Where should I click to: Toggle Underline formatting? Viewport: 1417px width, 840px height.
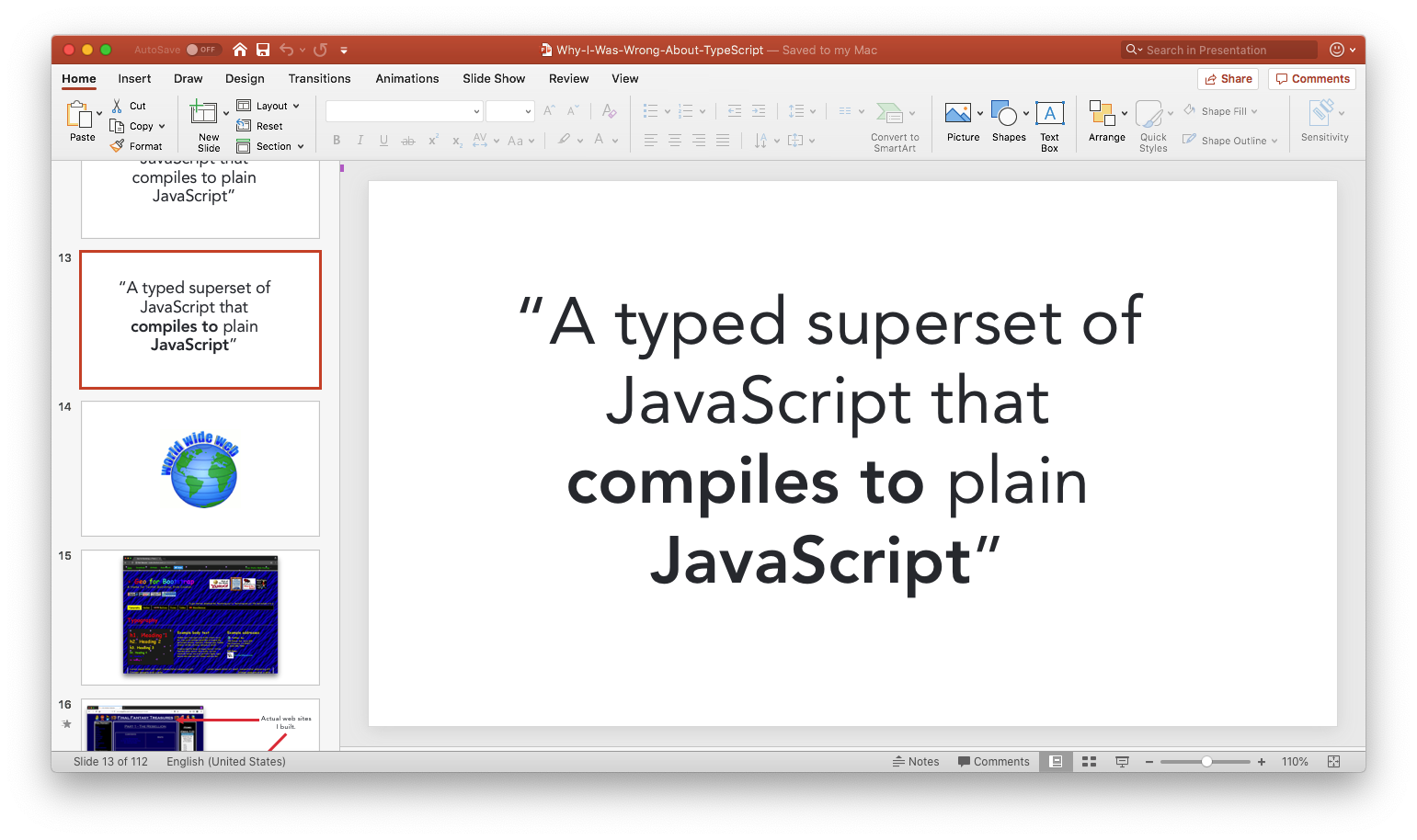point(383,141)
